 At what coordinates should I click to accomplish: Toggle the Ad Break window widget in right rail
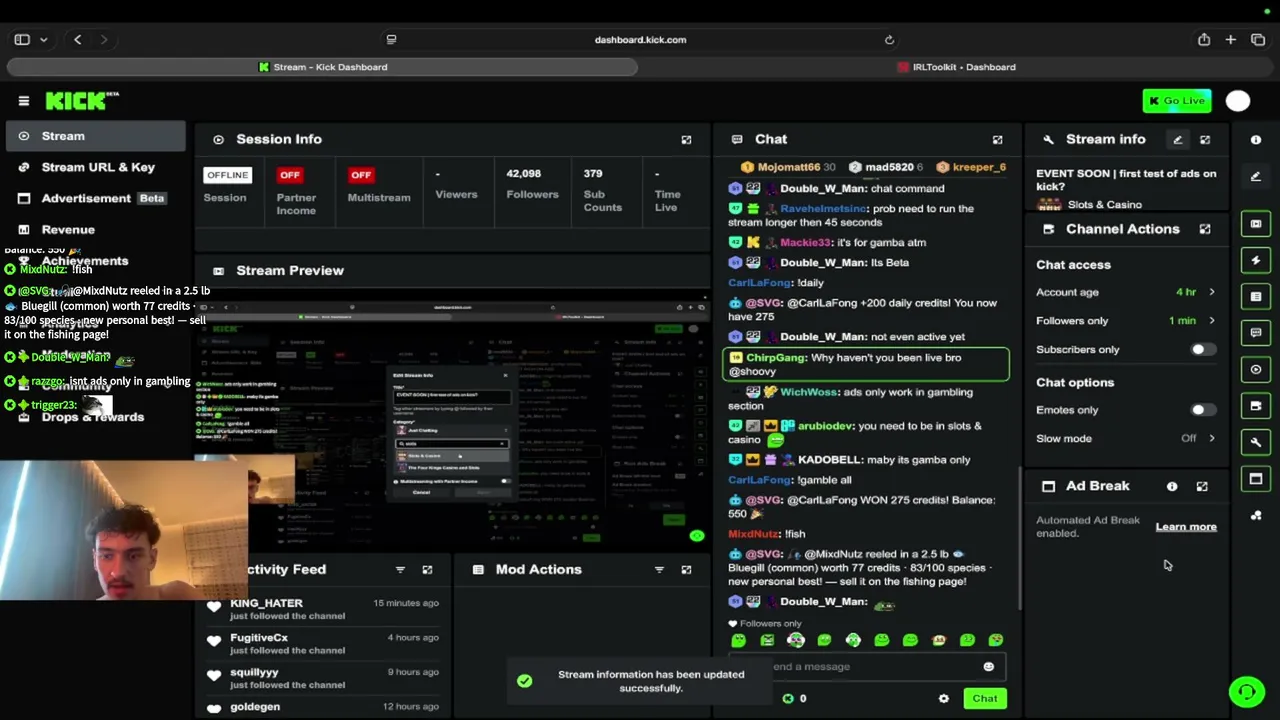(x=1256, y=479)
